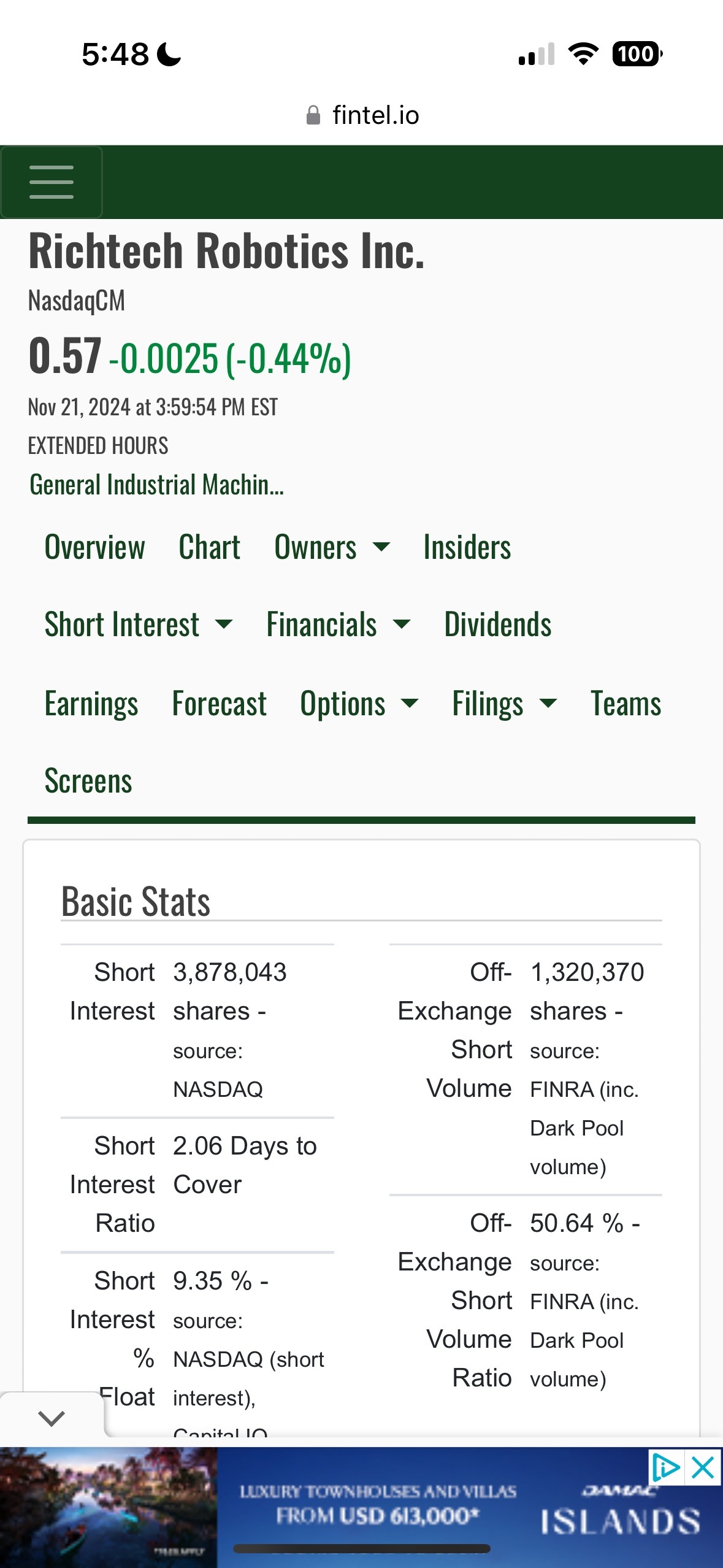Viewport: 723px width, 1568px height.
Task: Close the ad with the X icon
Action: click(x=703, y=1468)
